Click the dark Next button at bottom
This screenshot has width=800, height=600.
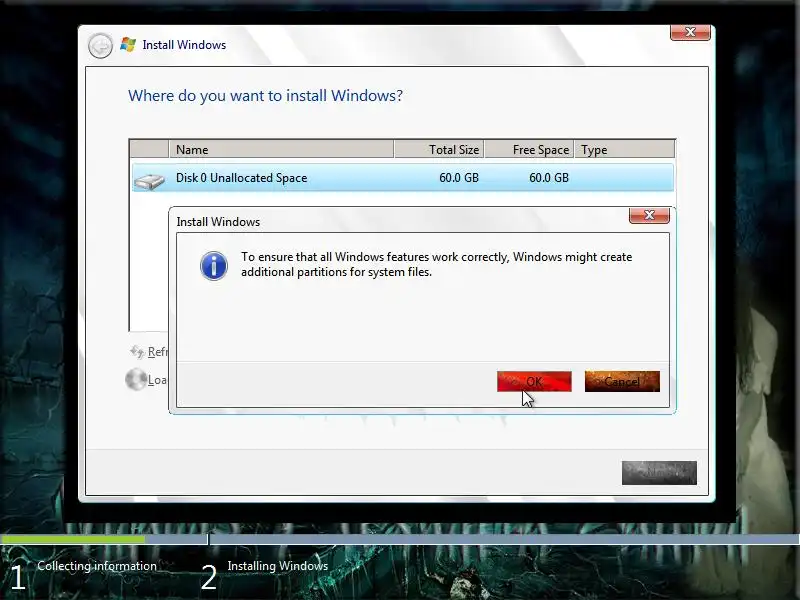point(659,473)
